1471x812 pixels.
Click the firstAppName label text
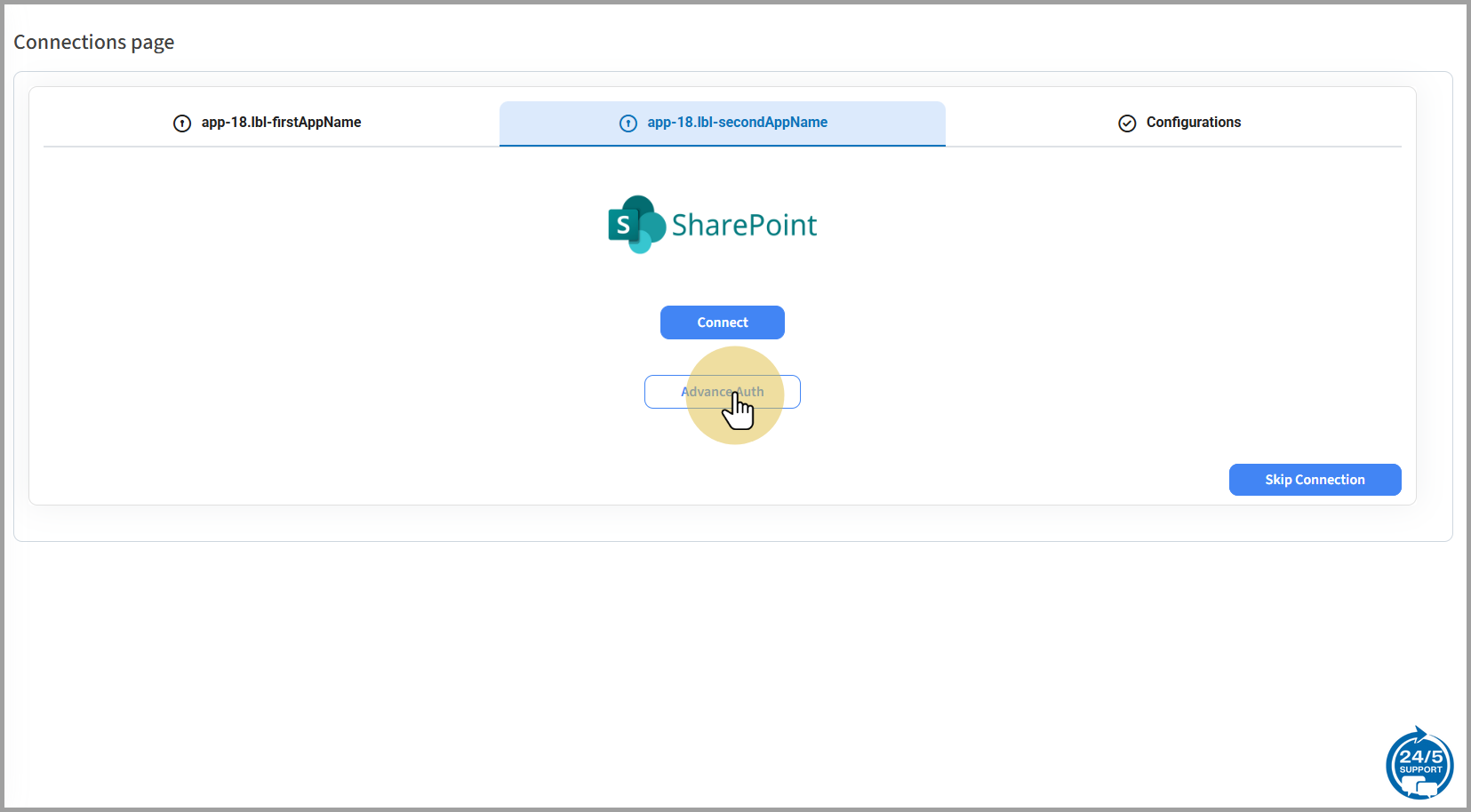281,123
